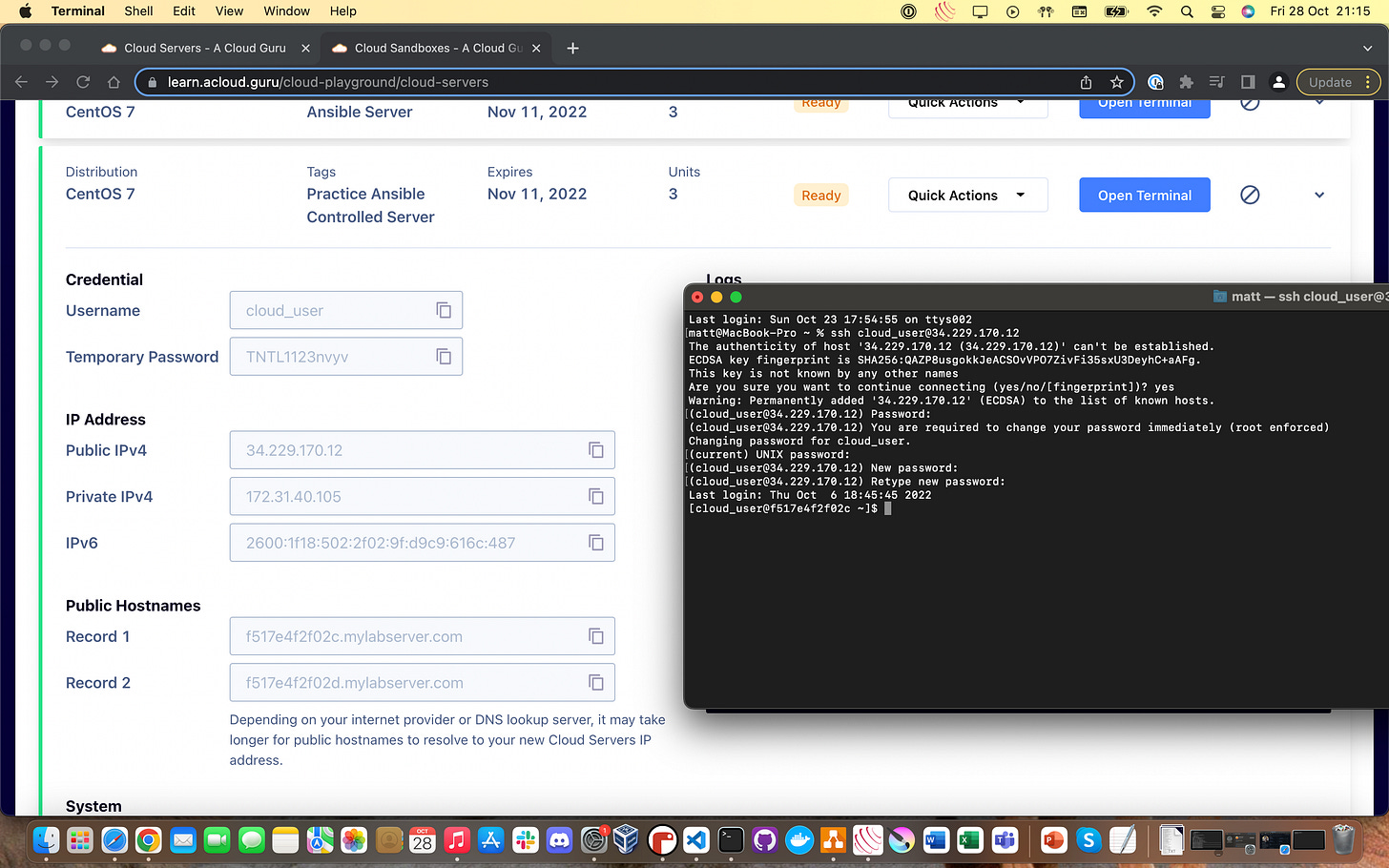Click the Public IPv4 field 34.229.170.12

click(422, 450)
